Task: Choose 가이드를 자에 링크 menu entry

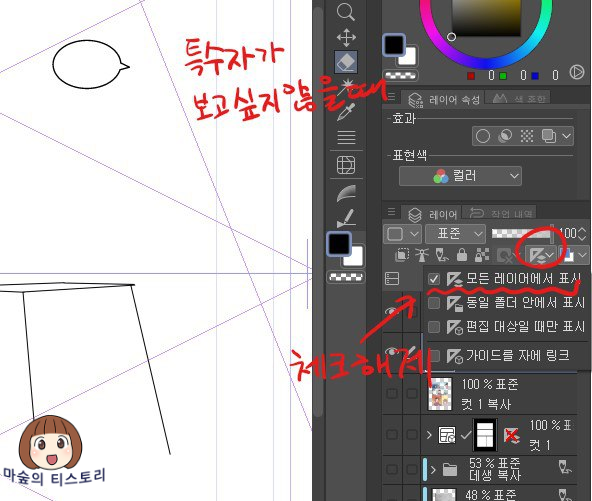Action: coord(507,356)
